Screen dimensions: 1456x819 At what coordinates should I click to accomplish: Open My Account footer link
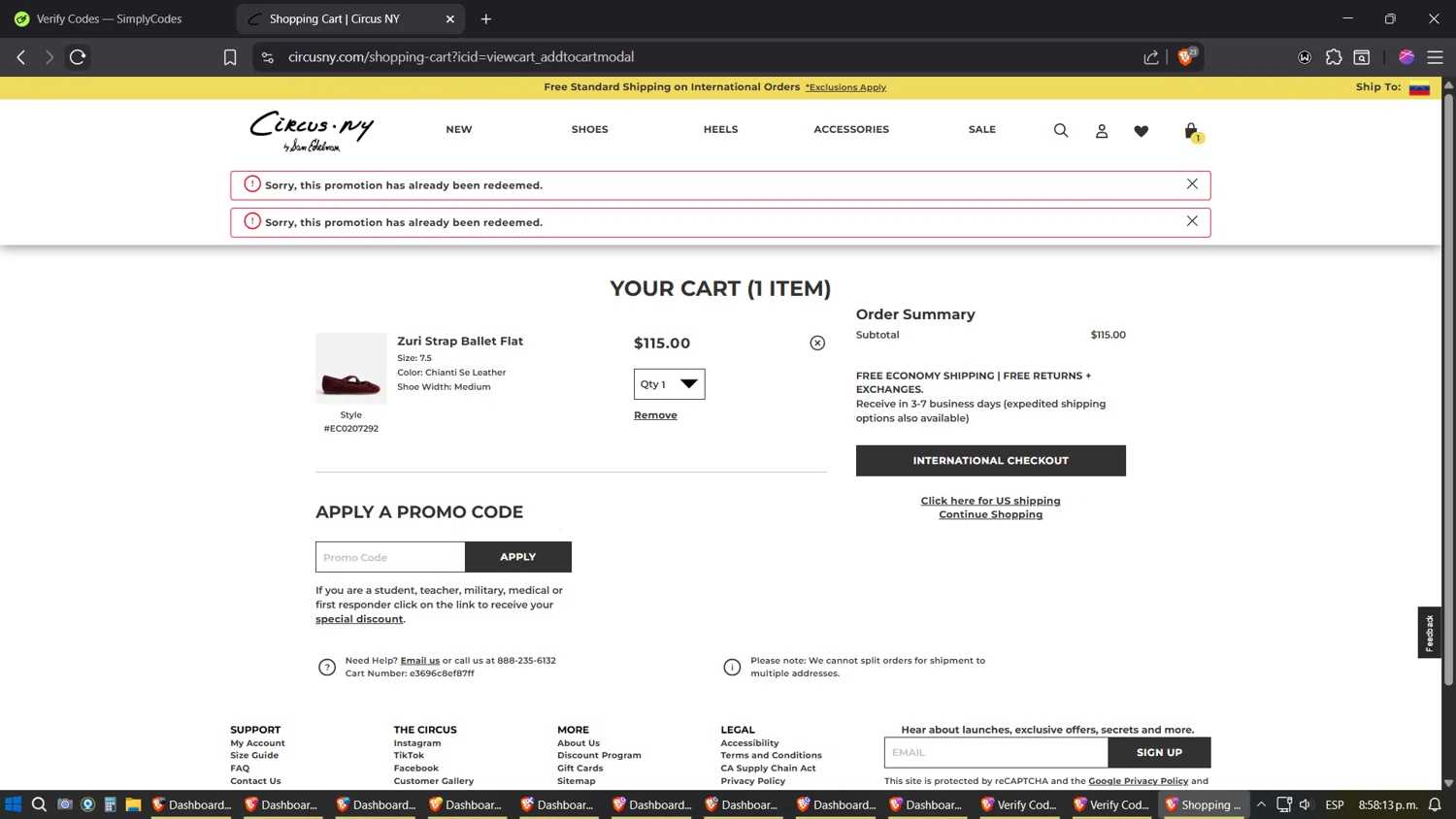click(x=257, y=743)
